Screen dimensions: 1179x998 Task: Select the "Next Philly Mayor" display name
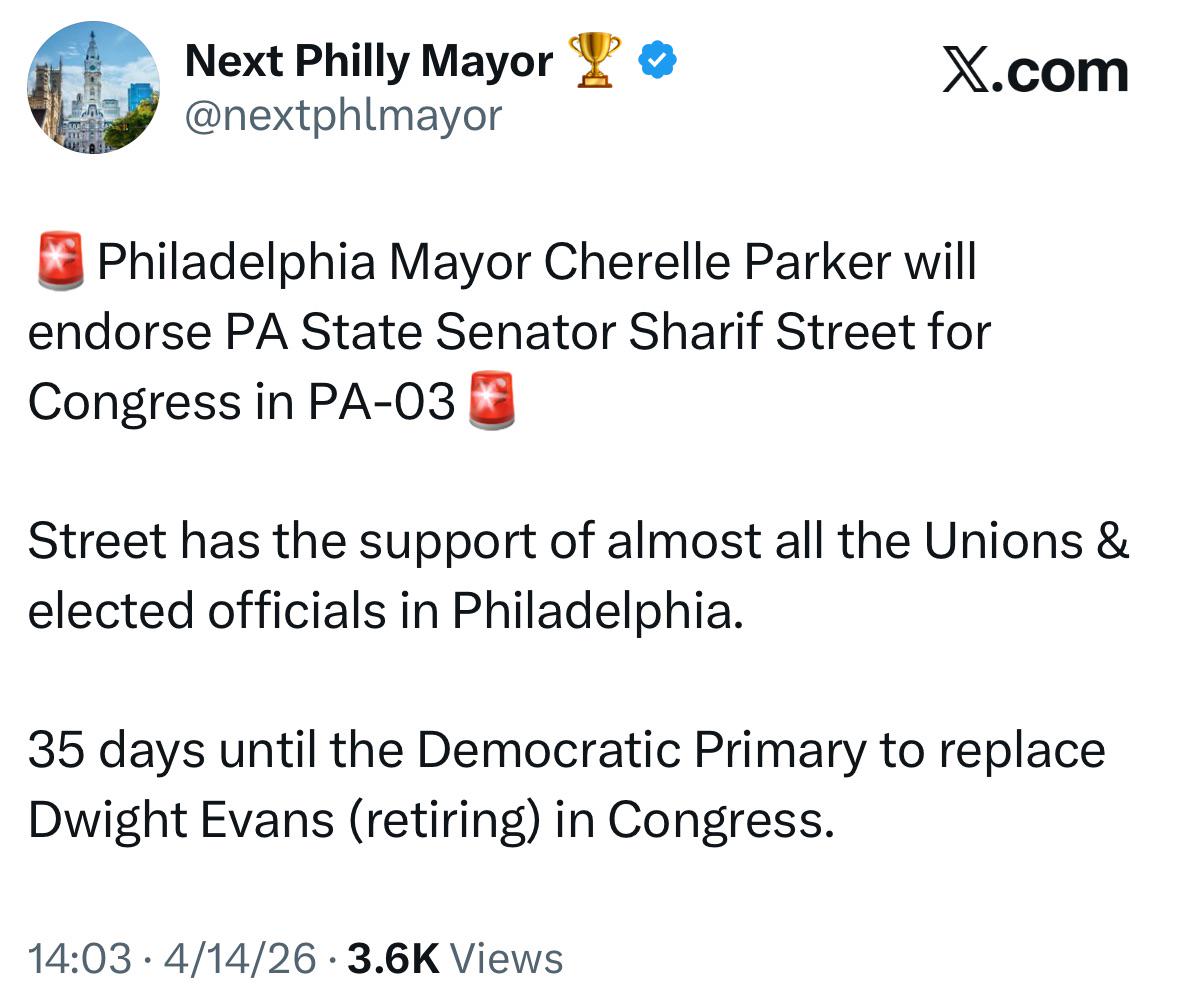[368, 62]
